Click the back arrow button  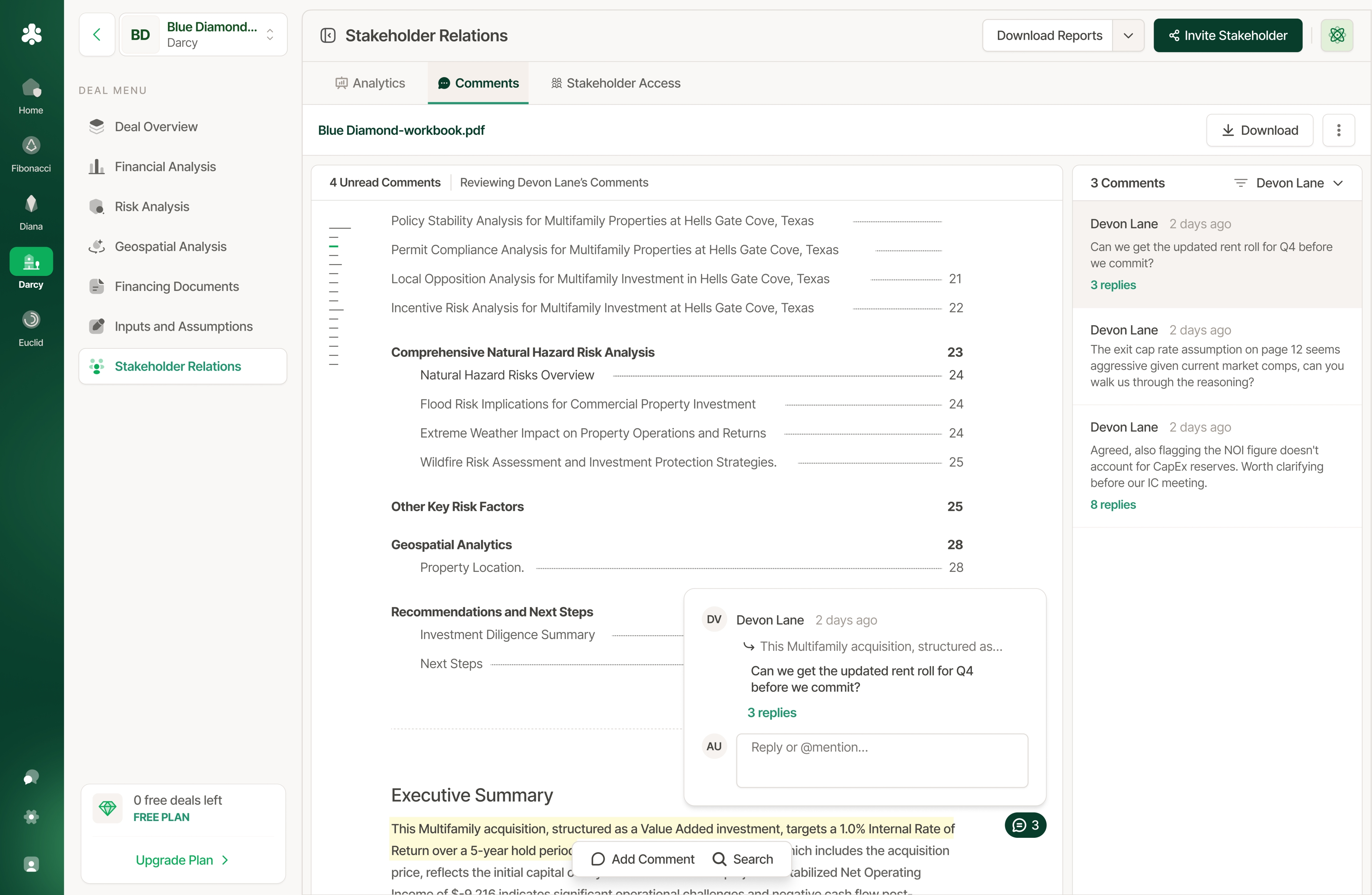97,35
